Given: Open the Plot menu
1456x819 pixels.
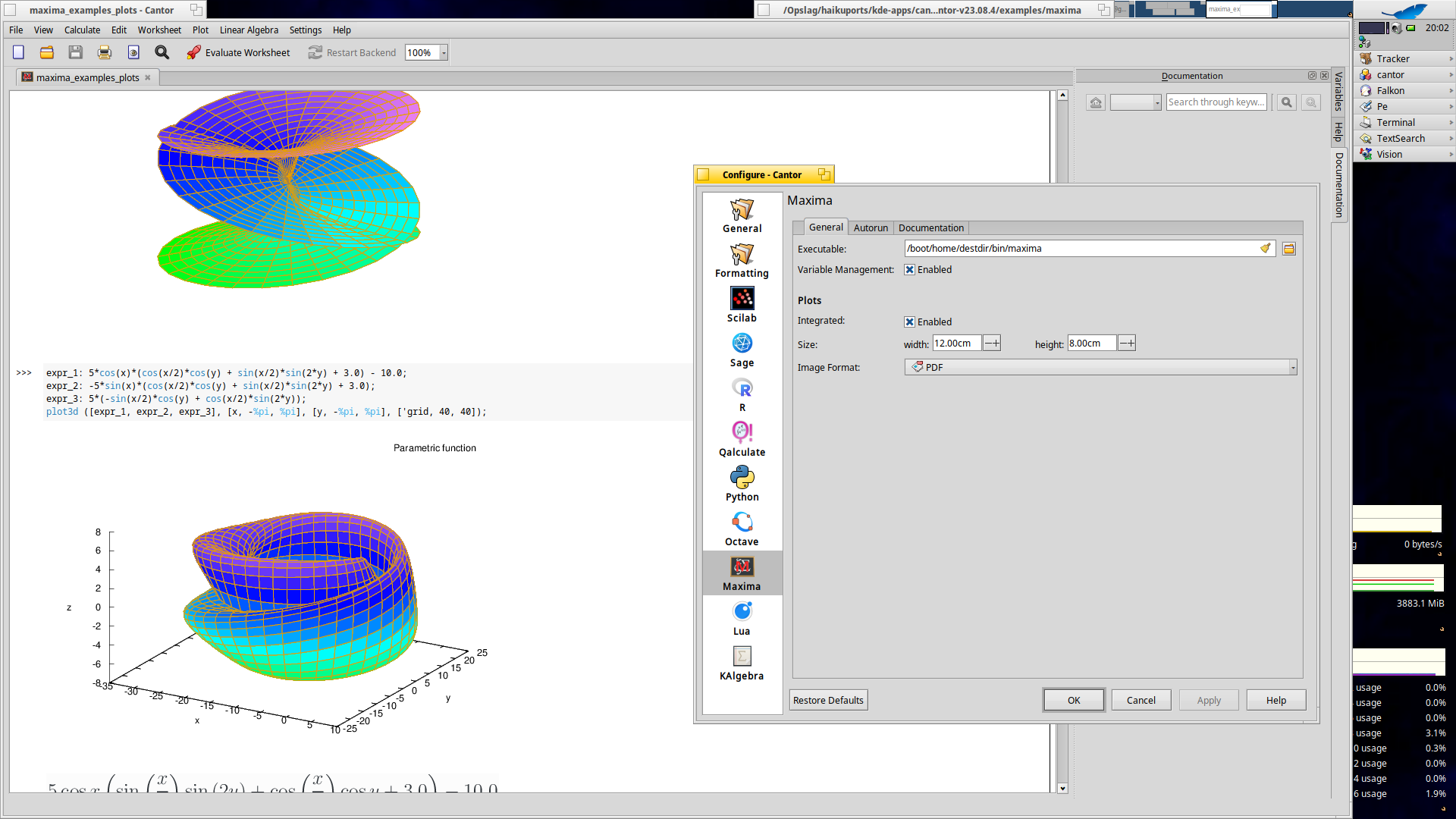Looking at the screenshot, I should point(200,30).
